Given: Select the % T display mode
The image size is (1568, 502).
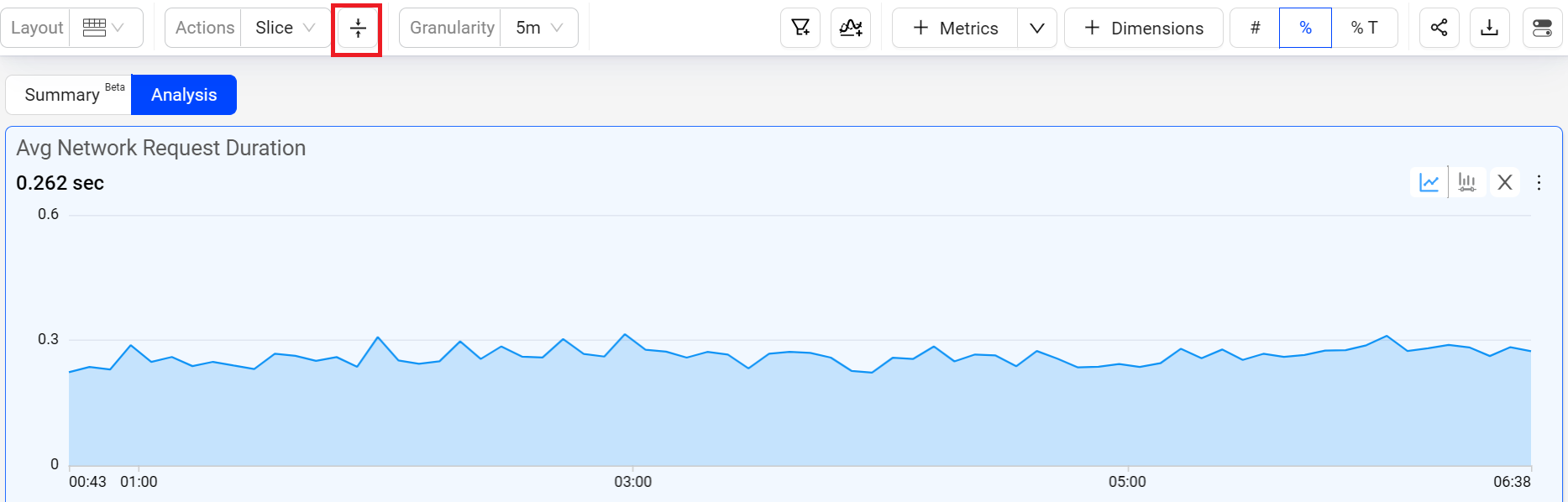Looking at the screenshot, I should tap(1364, 28).
